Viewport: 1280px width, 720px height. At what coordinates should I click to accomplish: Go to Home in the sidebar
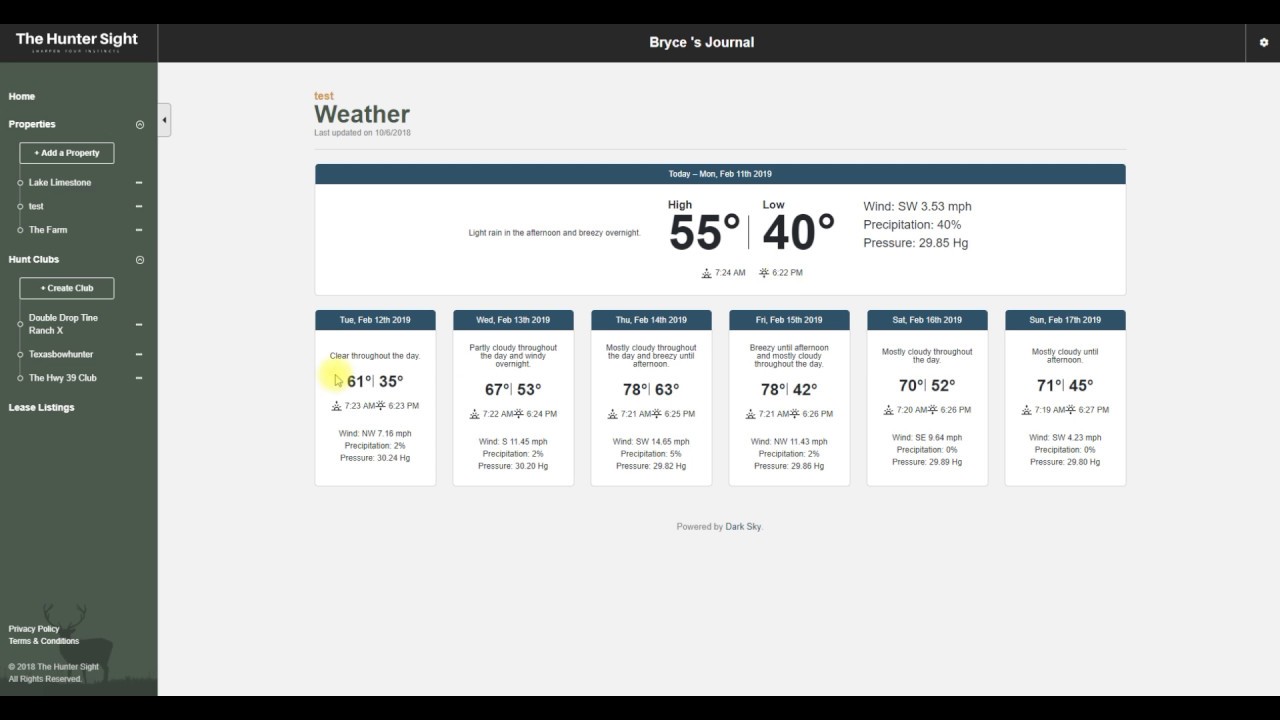point(22,97)
